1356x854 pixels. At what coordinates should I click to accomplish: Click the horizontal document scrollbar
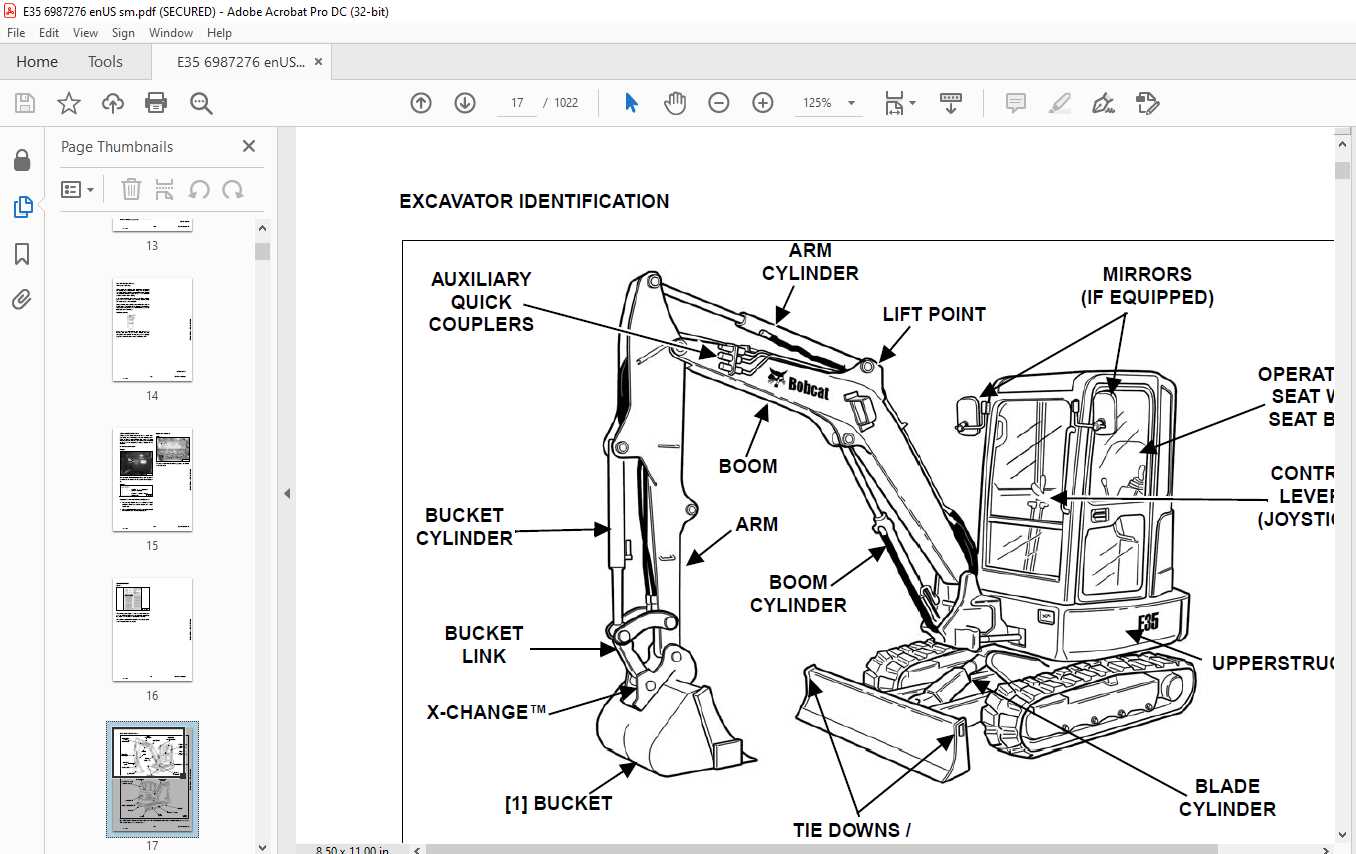coord(821,849)
